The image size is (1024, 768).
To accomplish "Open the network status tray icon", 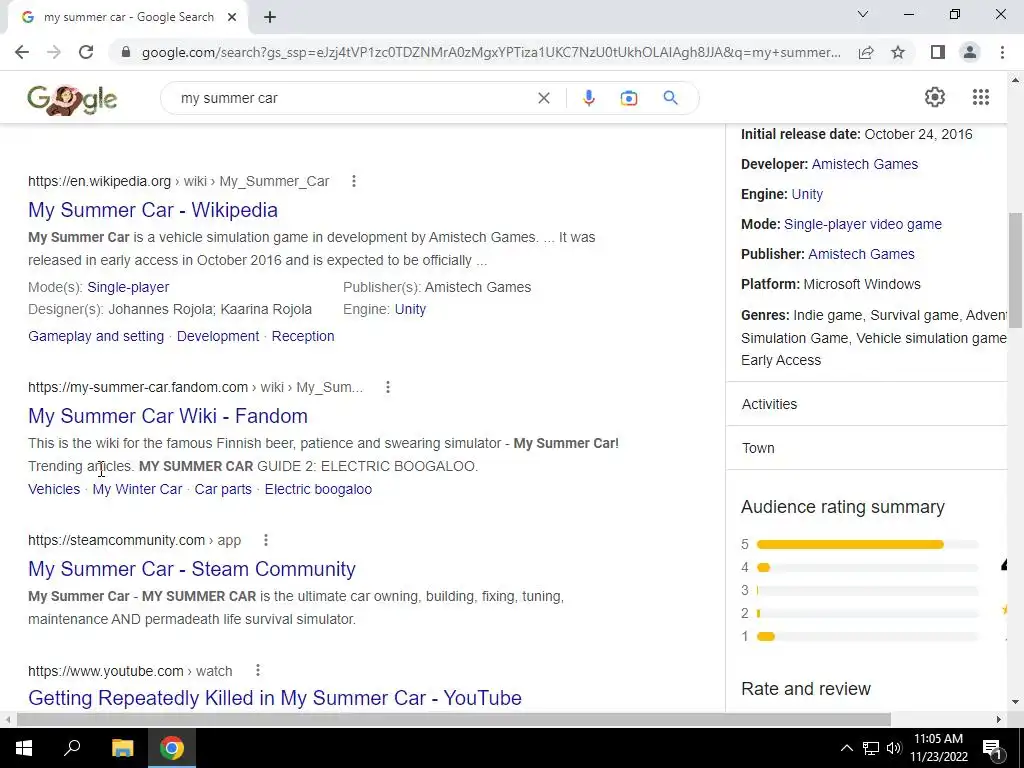I will point(871,748).
